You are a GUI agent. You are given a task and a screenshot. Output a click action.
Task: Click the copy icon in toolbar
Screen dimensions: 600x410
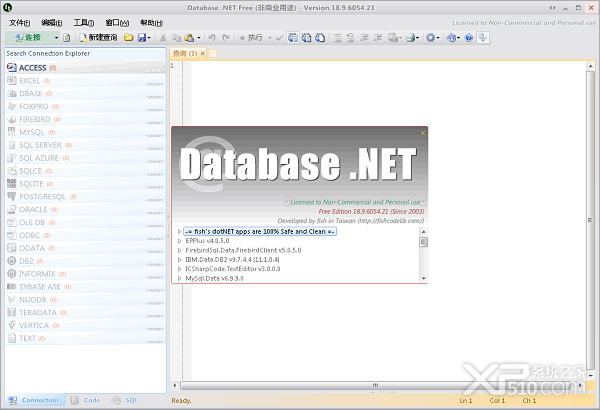coord(176,38)
